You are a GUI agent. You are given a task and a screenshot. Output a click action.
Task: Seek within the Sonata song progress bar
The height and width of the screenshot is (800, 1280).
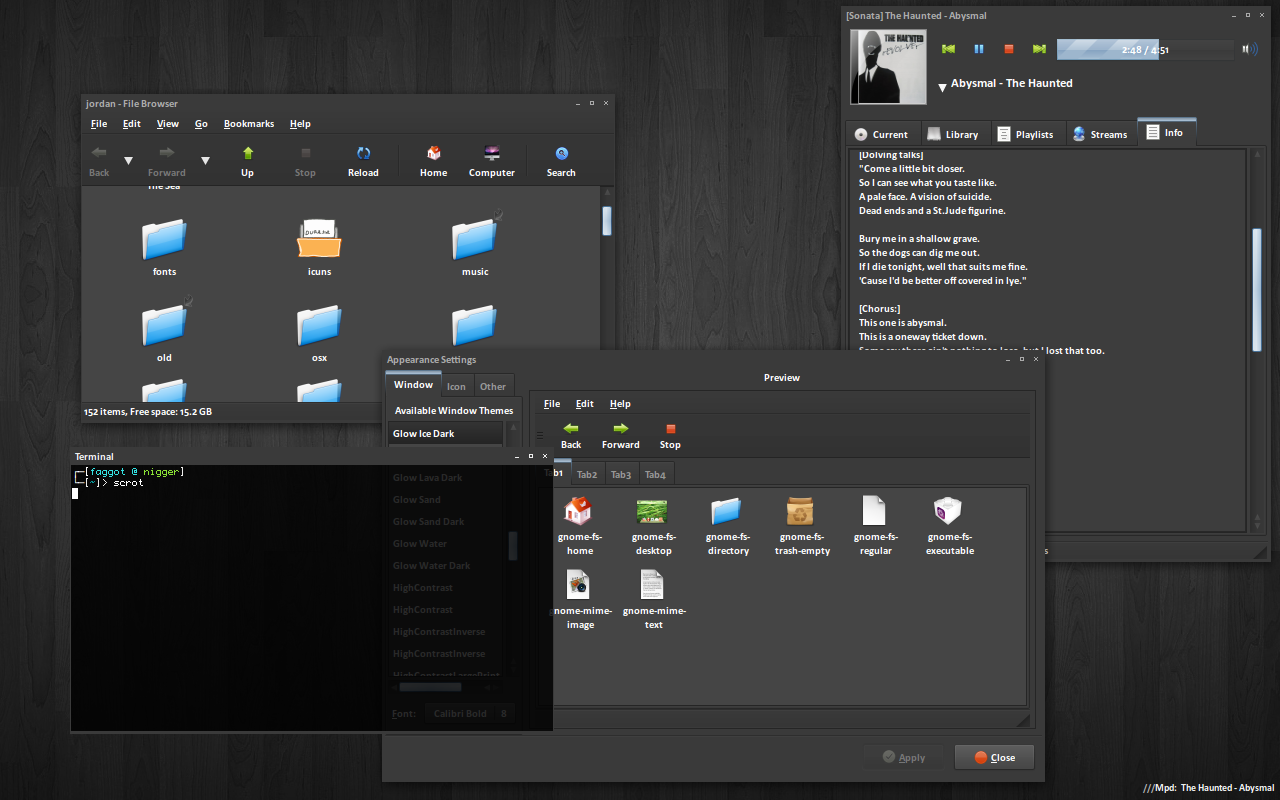pyautogui.click(x=1145, y=49)
